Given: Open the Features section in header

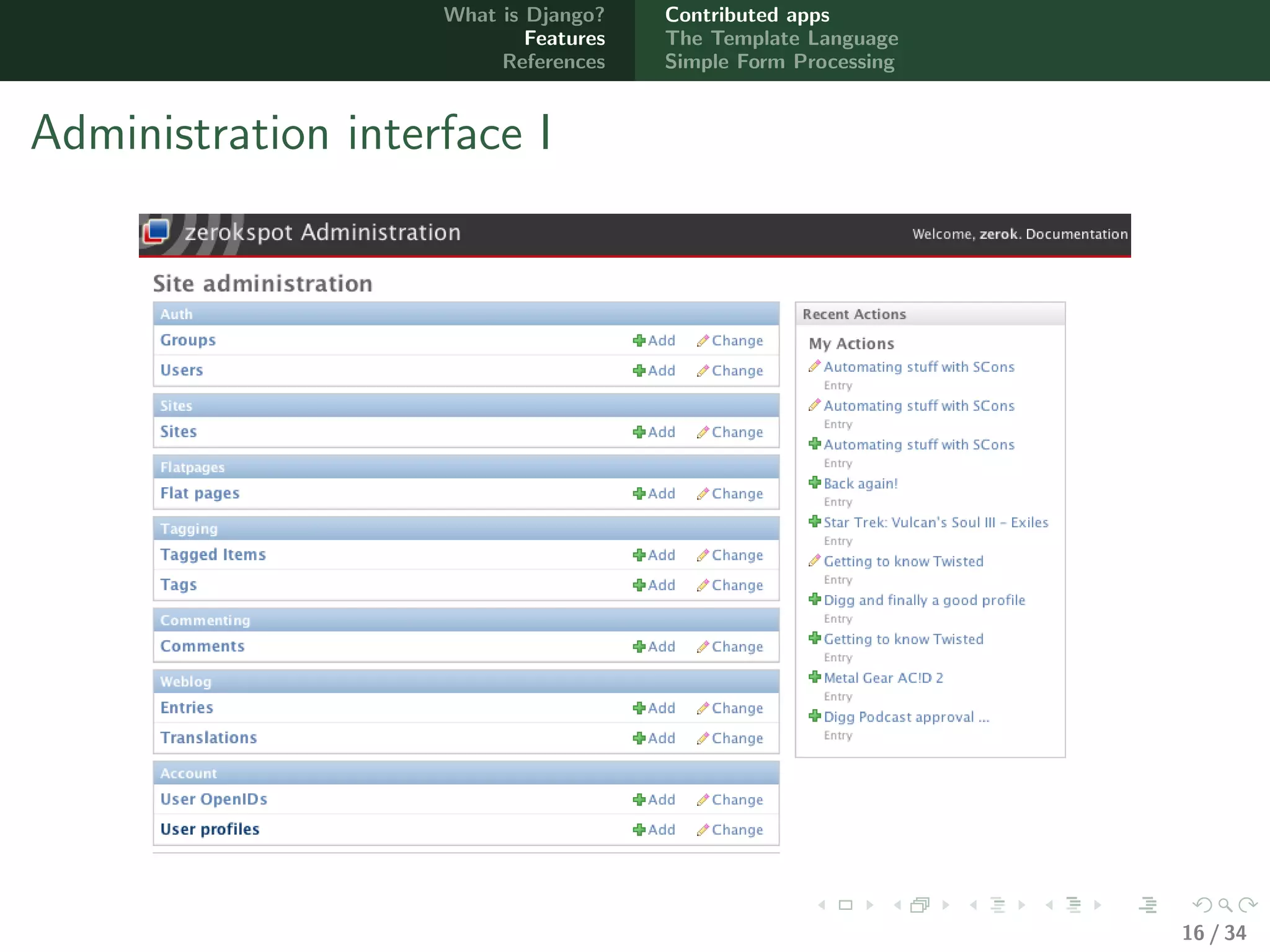Looking at the screenshot, I should [564, 38].
